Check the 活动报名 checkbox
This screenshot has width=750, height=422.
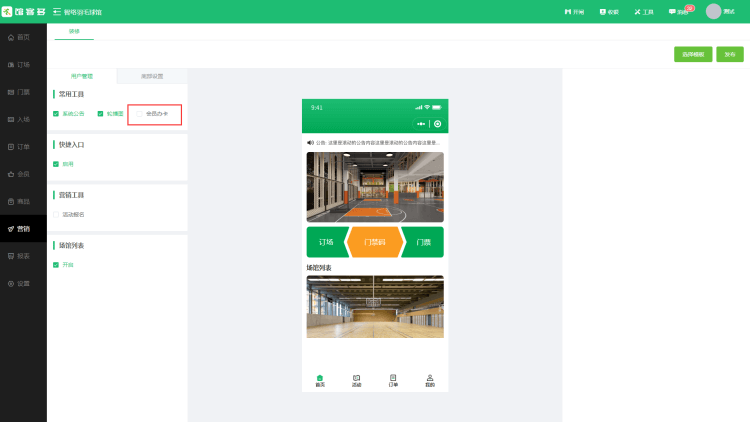coord(56,214)
